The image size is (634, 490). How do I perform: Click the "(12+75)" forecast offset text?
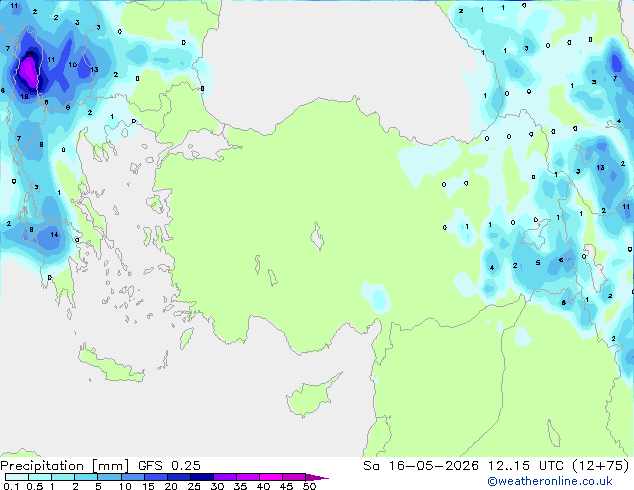click(601, 466)
